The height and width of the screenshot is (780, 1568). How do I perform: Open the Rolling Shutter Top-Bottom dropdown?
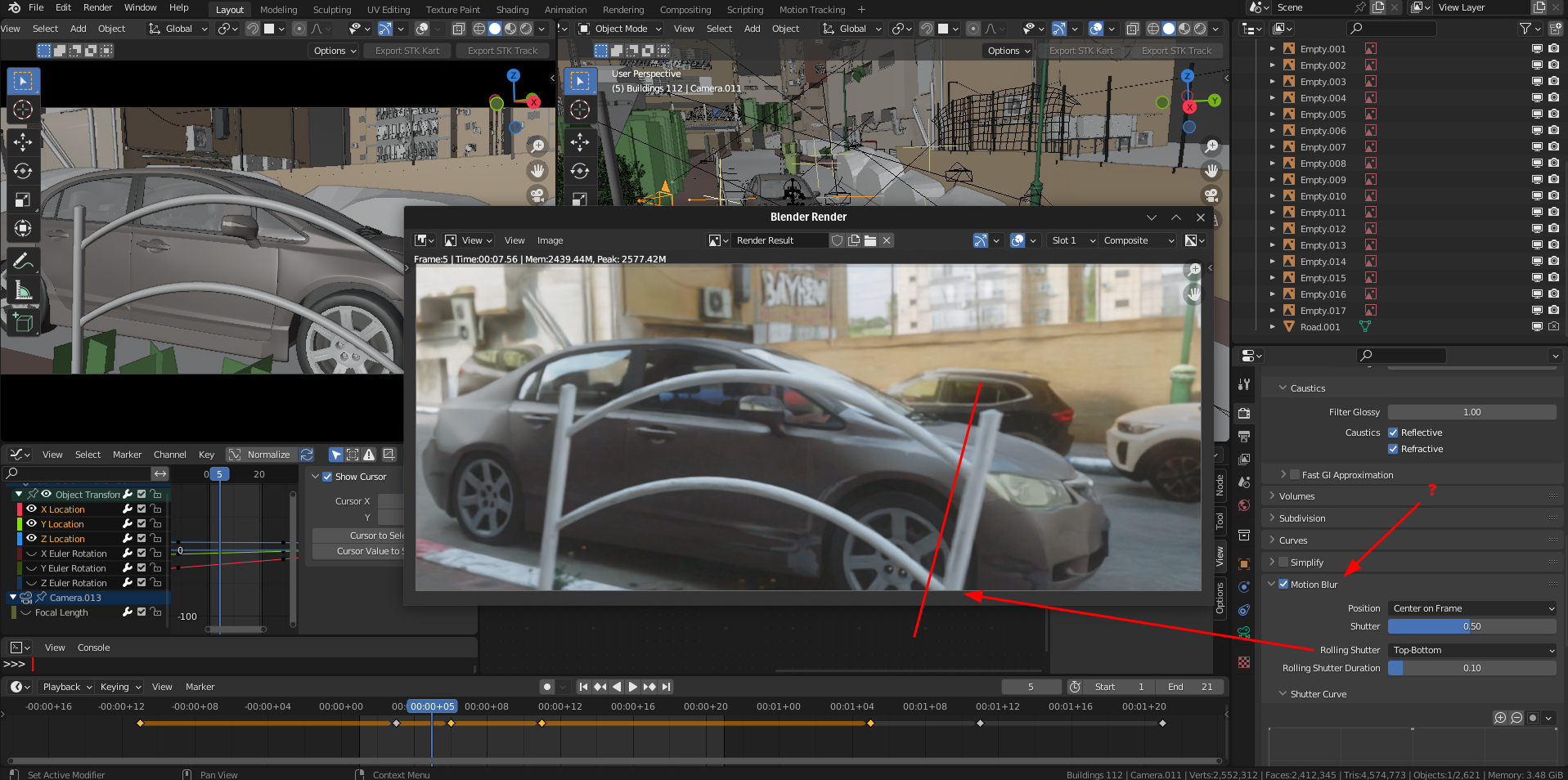[1472, 650]
